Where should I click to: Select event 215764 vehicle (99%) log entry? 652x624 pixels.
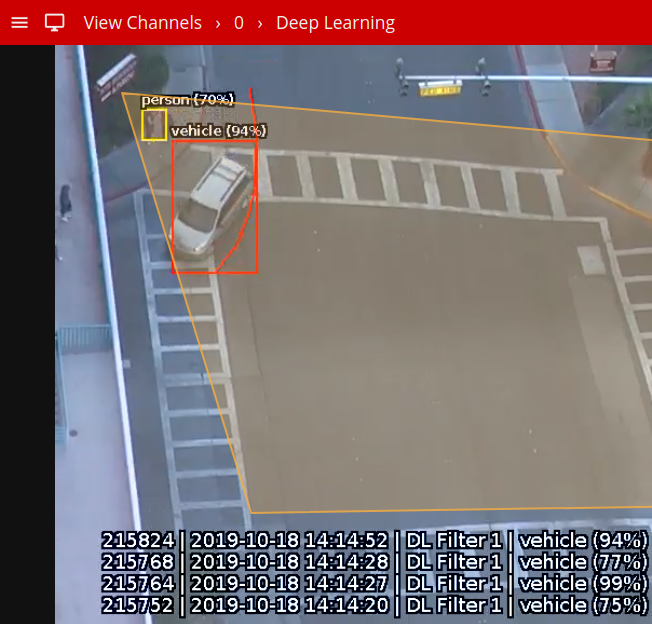click(375, 583)
